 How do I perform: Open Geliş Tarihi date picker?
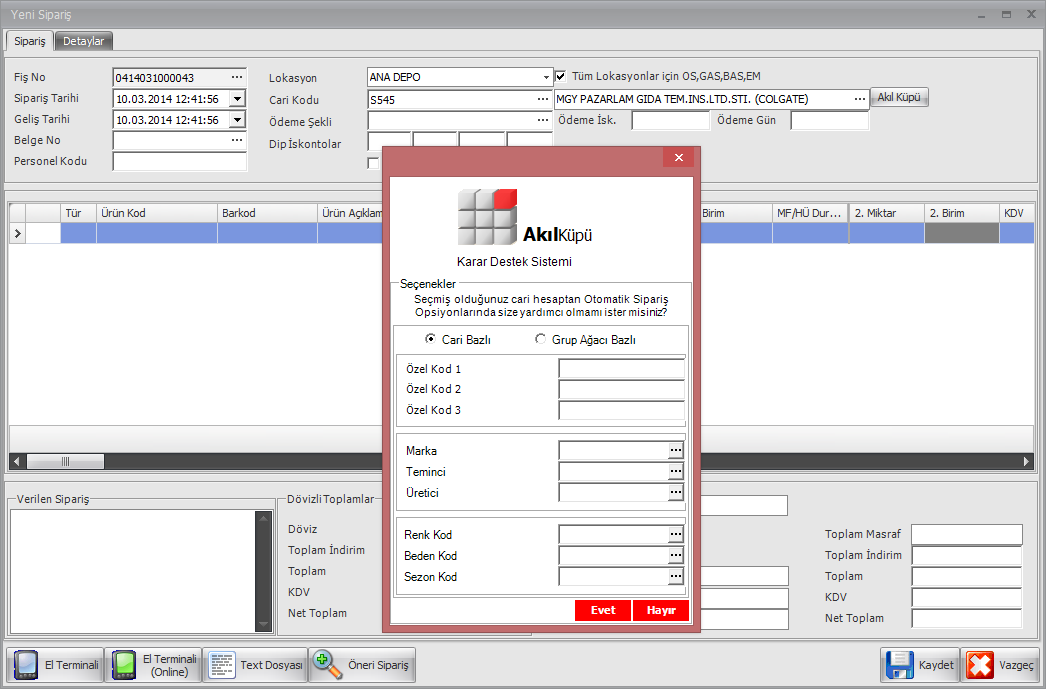(237, 120)
